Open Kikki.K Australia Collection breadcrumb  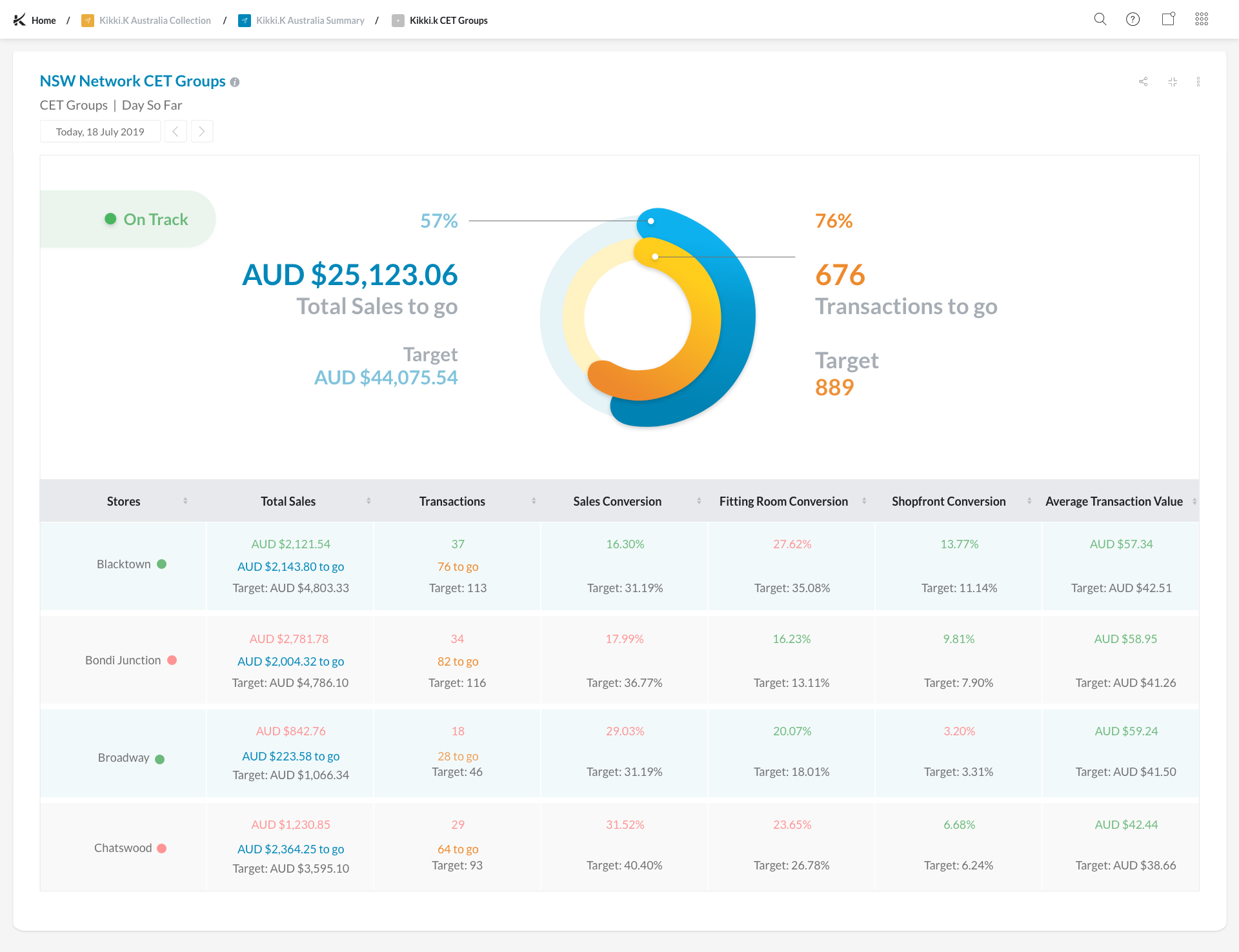(x=155, y=21)
